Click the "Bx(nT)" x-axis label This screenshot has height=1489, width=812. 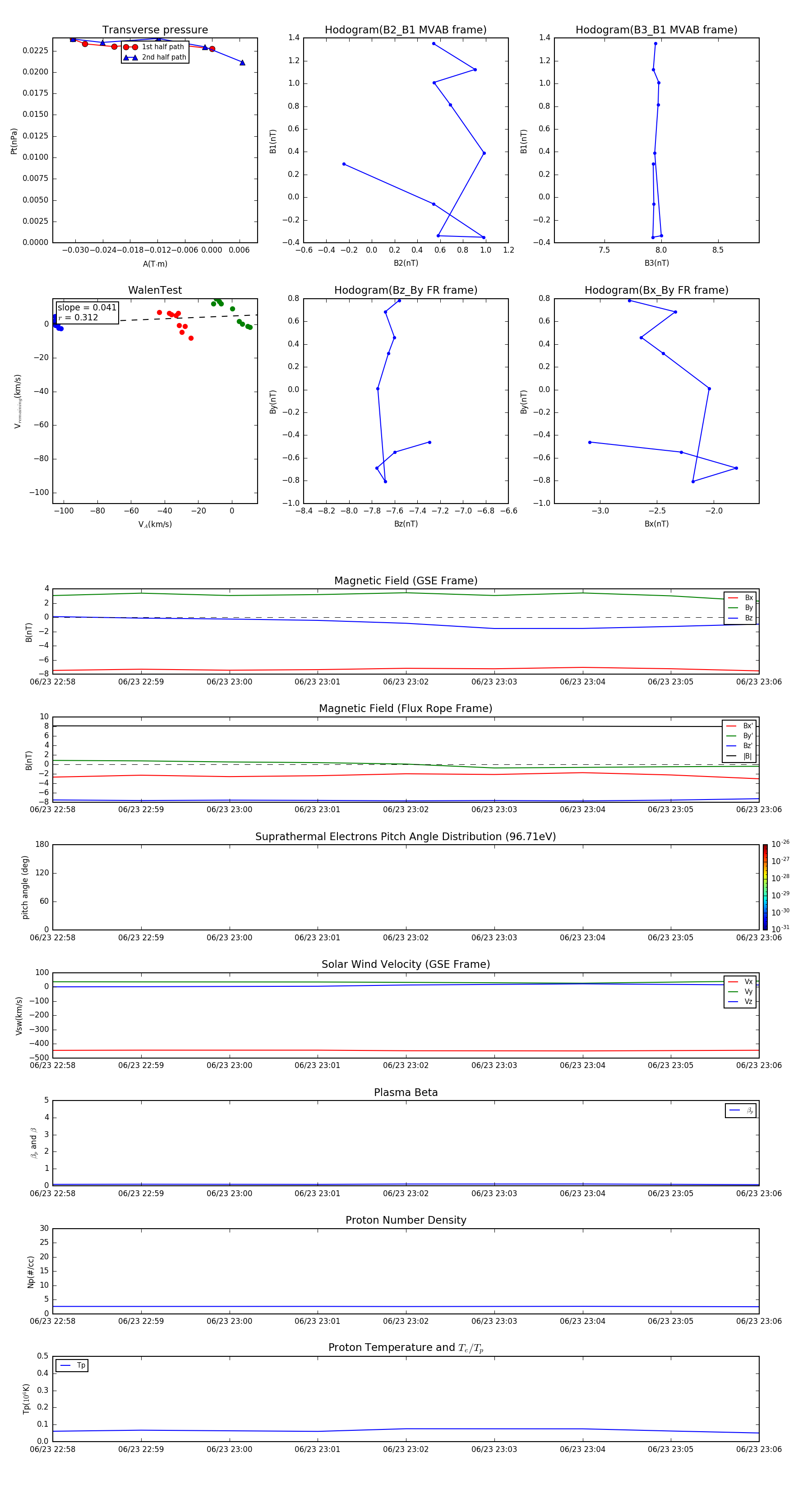656,524
